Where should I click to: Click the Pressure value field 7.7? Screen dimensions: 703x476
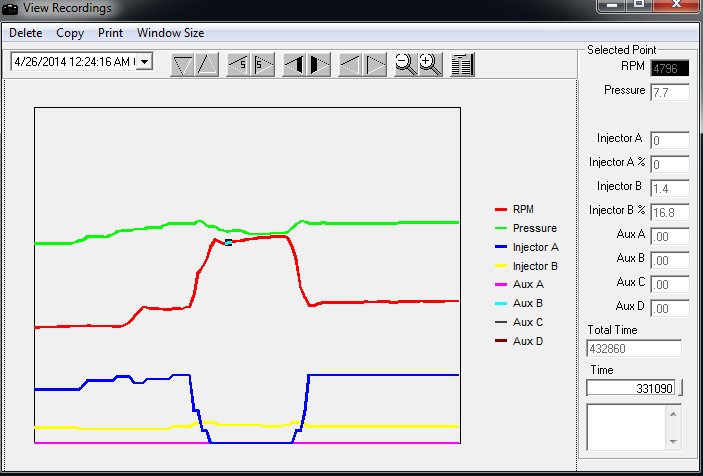[x=670, y=92]
